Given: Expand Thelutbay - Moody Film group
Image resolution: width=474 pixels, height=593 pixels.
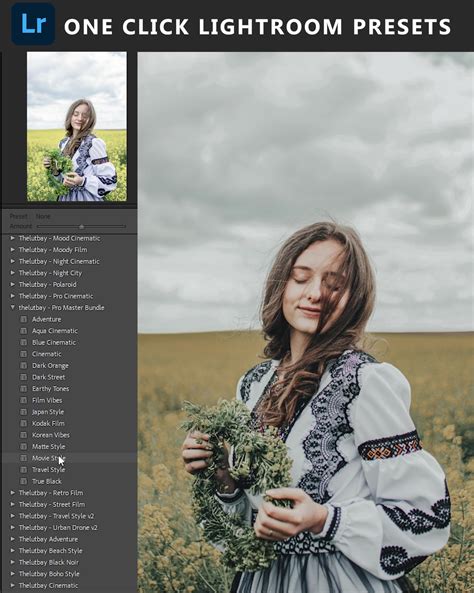Looking at the screenshot, I should click(12, 250).
